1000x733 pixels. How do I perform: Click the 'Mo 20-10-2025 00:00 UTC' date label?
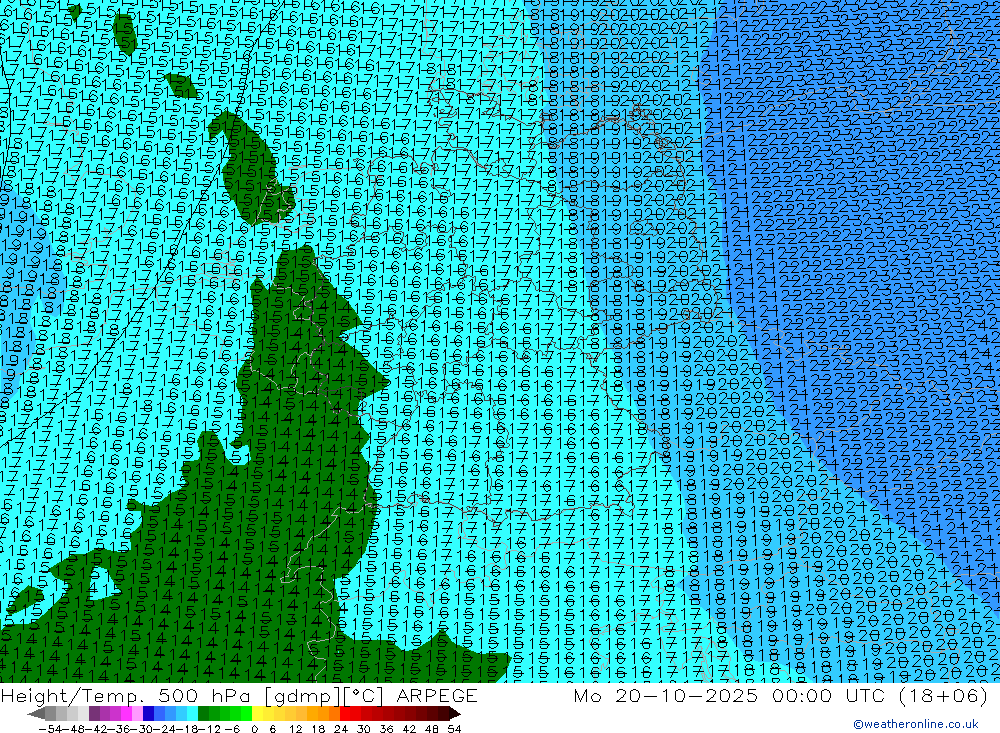(x=732, y=695)
